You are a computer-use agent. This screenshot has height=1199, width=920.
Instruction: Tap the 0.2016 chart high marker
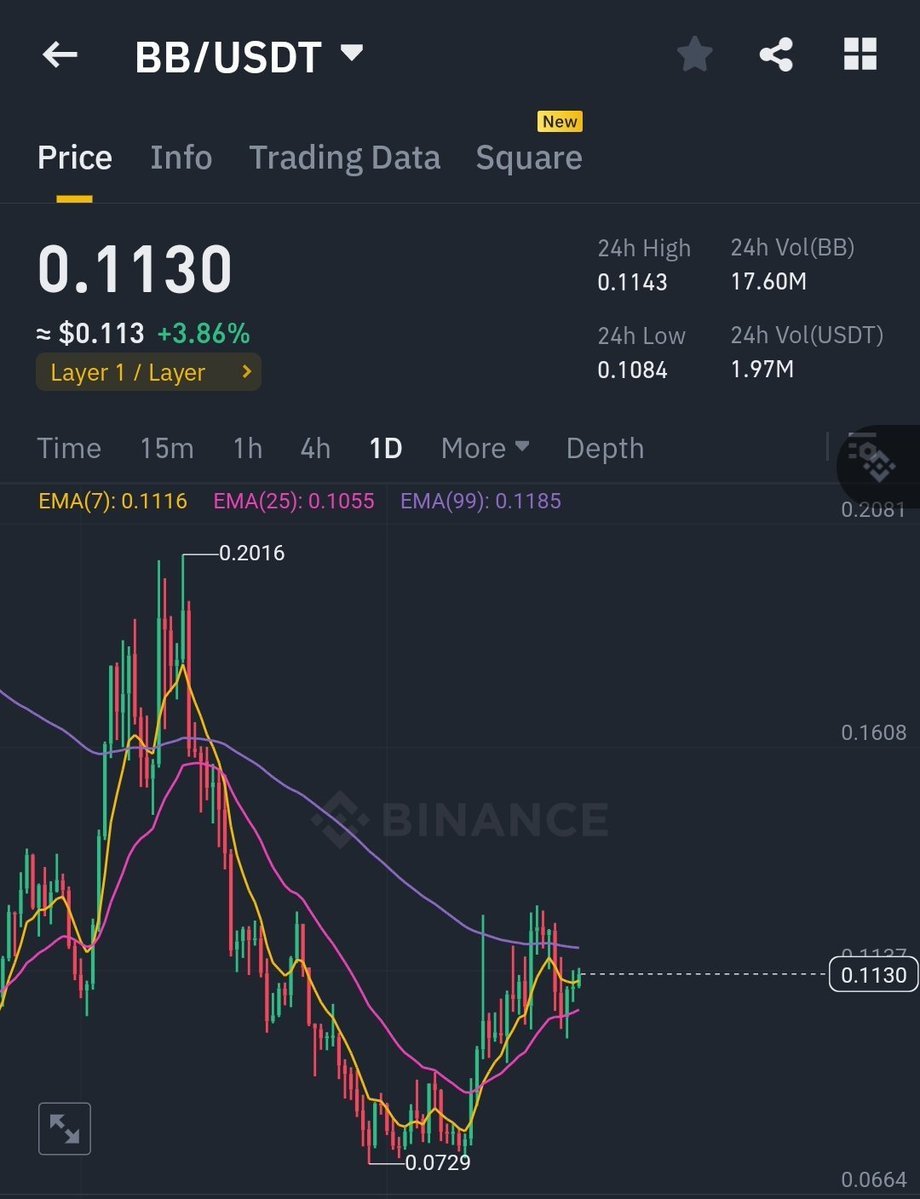click(252, 553)
